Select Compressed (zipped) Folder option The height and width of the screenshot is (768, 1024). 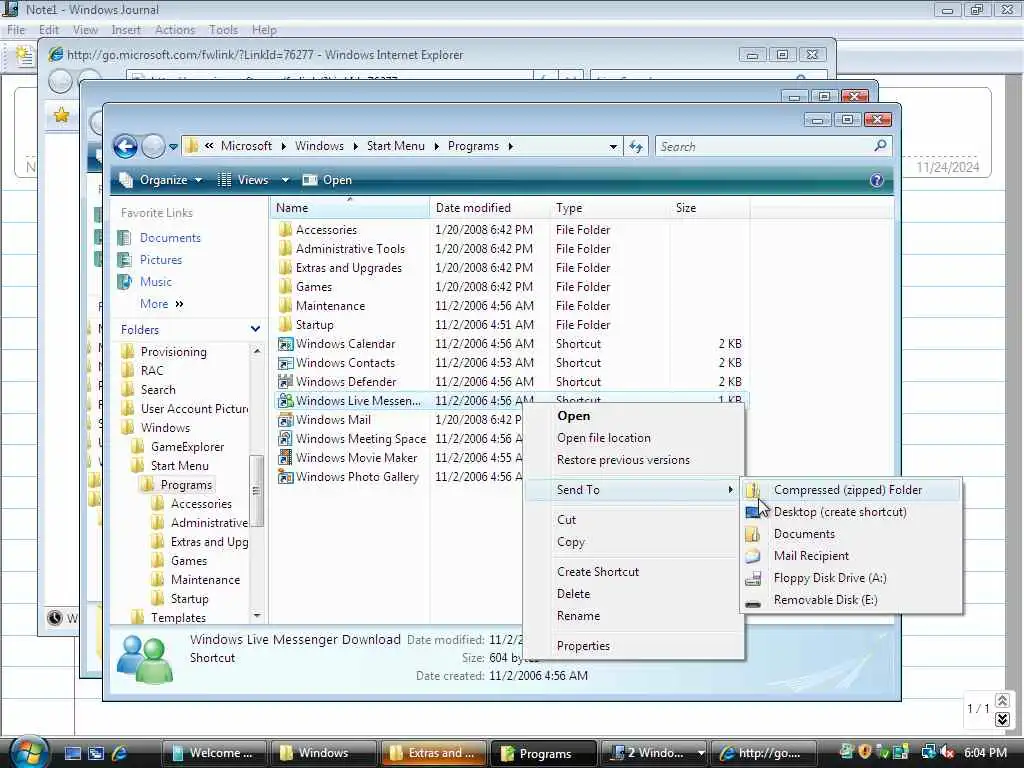pos(851,490)
